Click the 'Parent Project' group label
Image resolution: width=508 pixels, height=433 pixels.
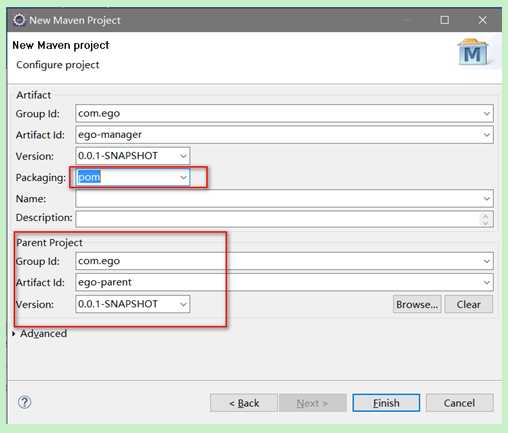(x=49, y=243)
